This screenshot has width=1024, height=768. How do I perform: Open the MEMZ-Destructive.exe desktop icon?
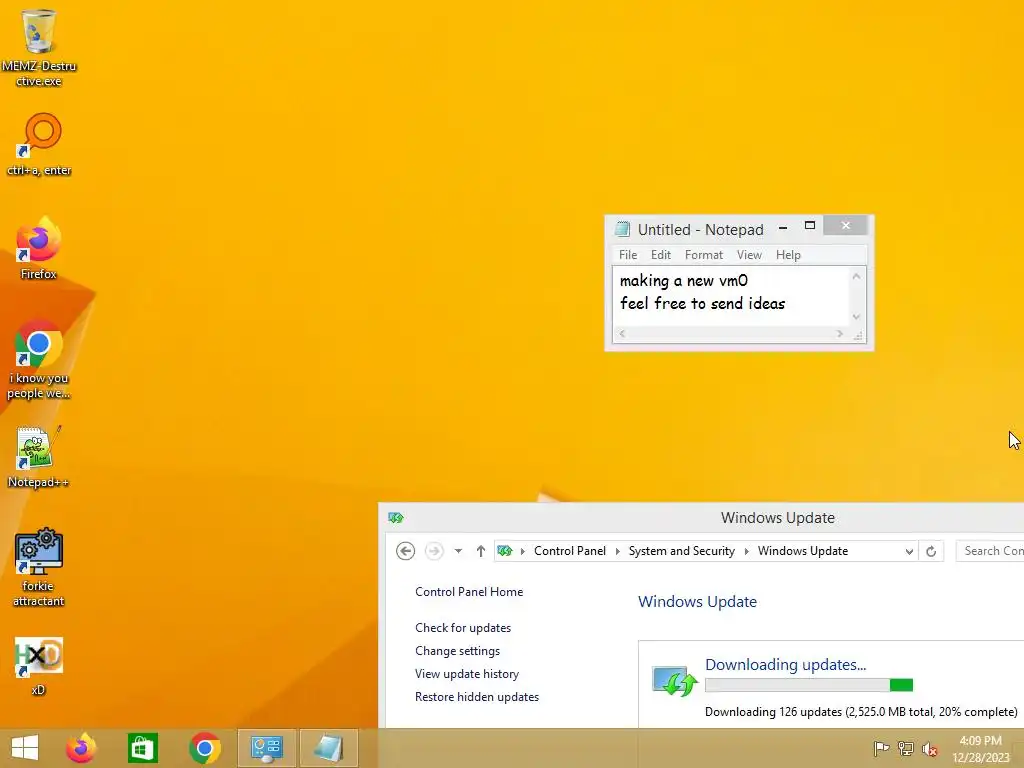click(39, 47)
